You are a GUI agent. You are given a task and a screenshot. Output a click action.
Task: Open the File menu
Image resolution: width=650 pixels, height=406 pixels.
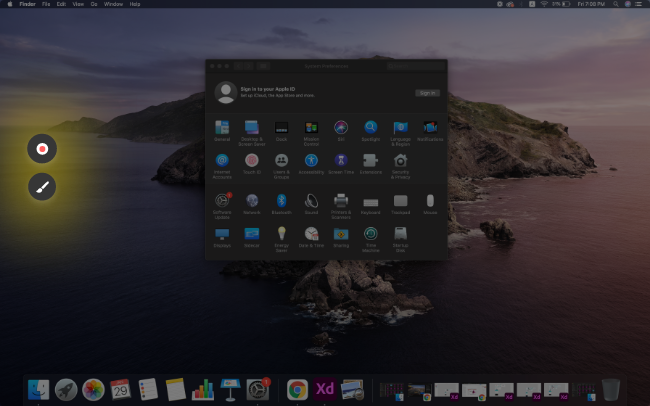pos(46,4)
